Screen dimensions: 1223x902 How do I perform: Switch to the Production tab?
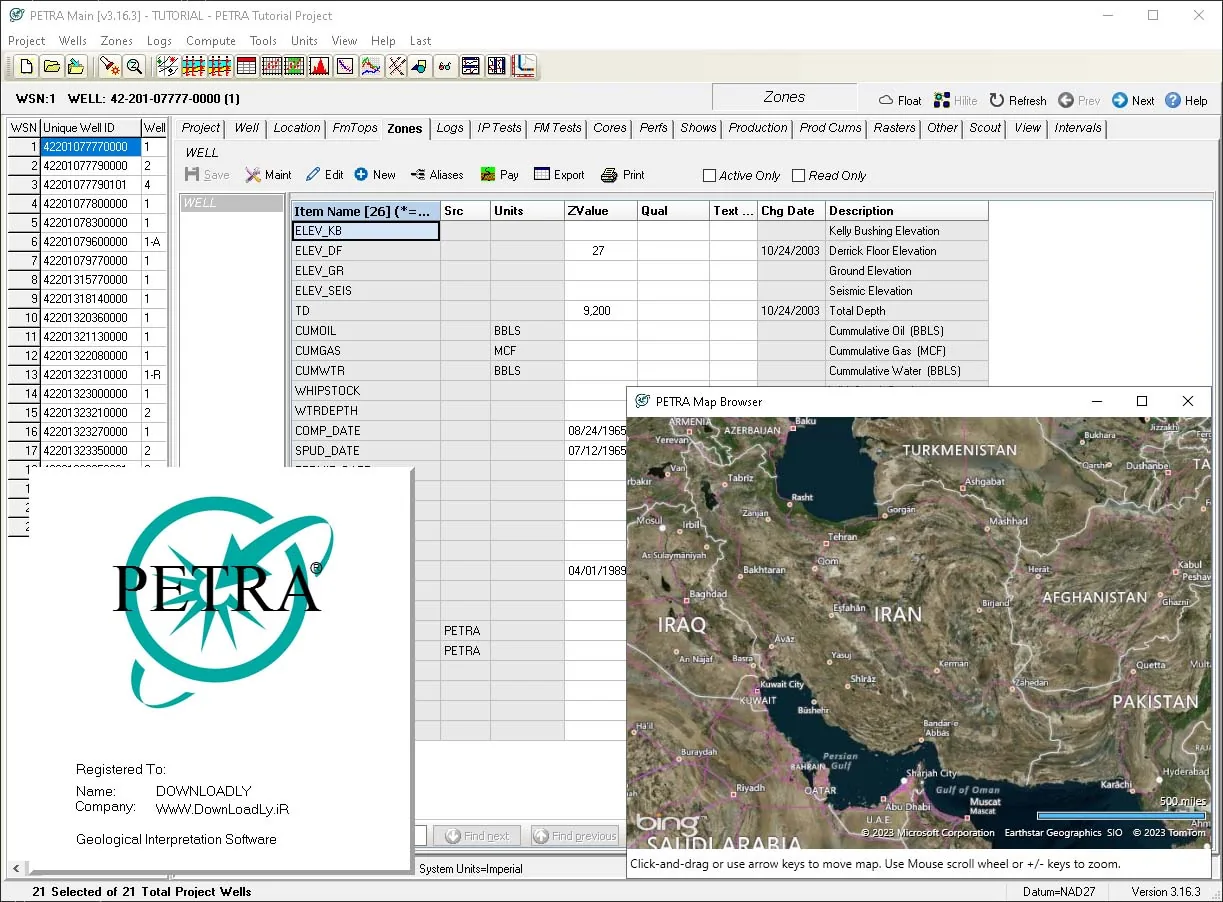(758, 128)
